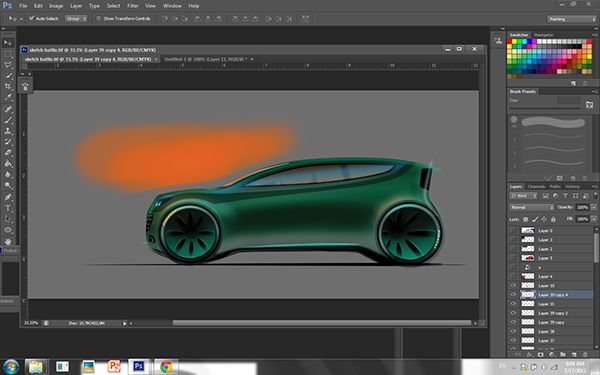
Task: Click the trash icon in Layers panel
Action: point(585,355)
